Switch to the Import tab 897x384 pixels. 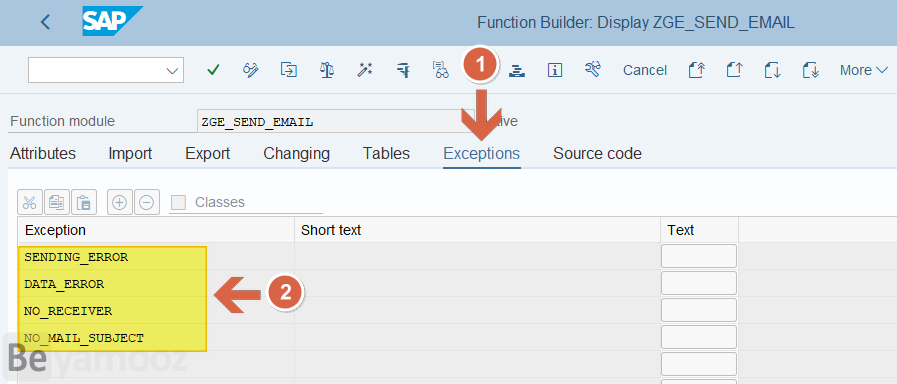click(130, 153)
